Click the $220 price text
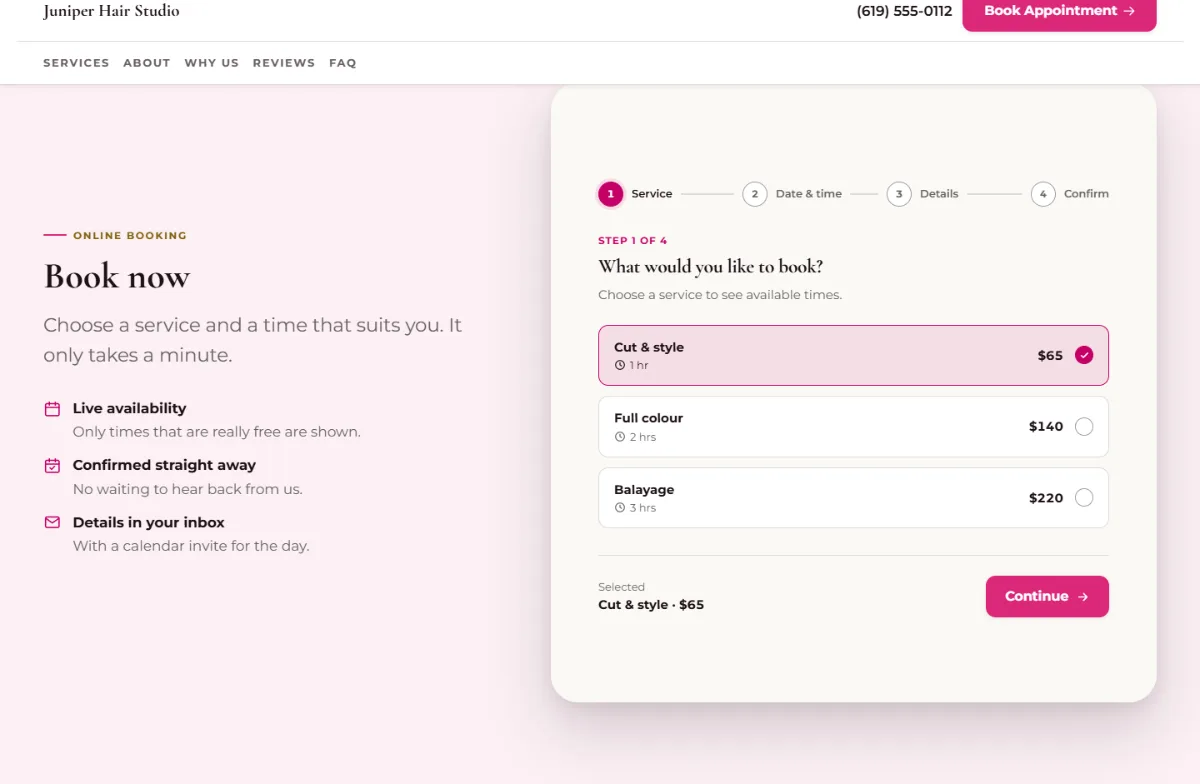 coord(1046,498)
